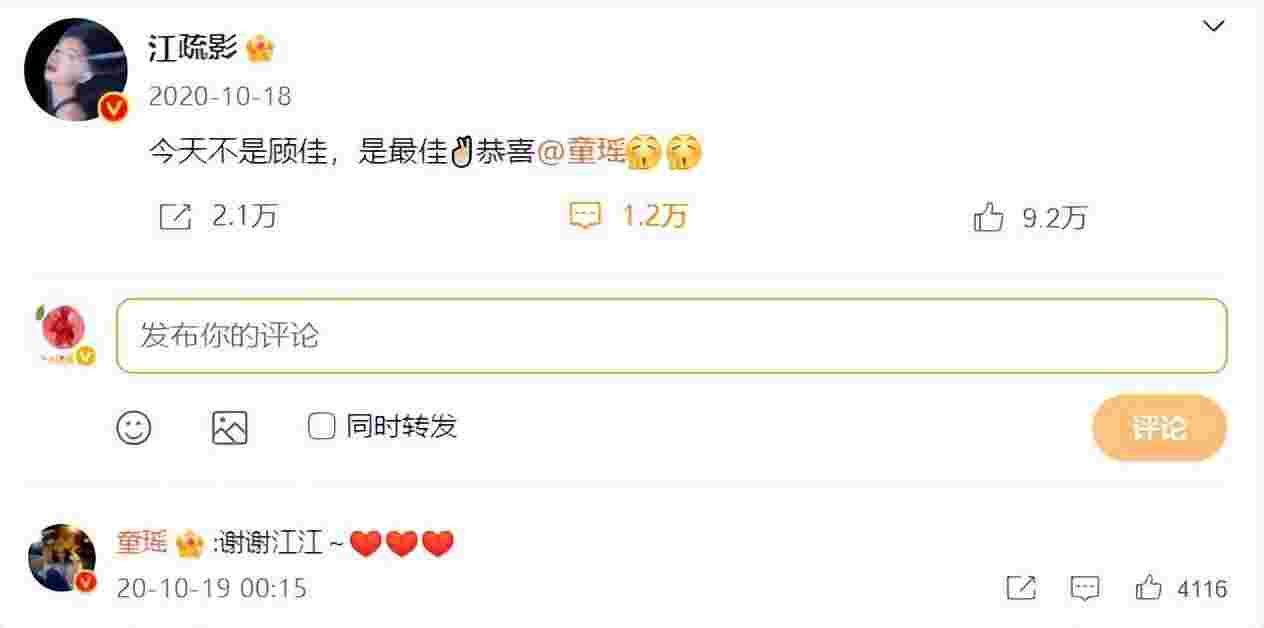Open your own avatar beside the comment box
The image size is (1264, 628).
click(x=62, y=335)
